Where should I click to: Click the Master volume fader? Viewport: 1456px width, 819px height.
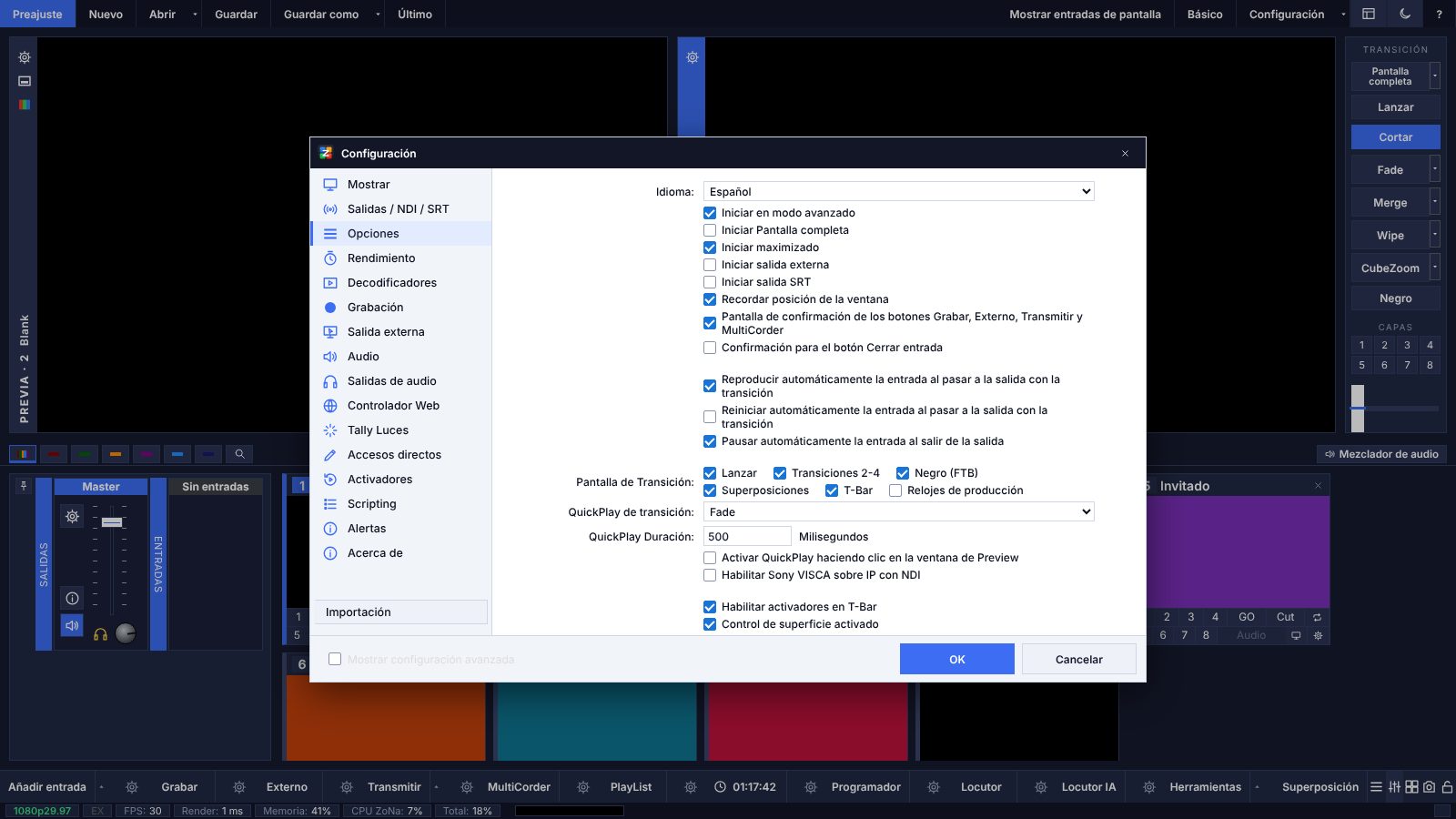(112, 522)
